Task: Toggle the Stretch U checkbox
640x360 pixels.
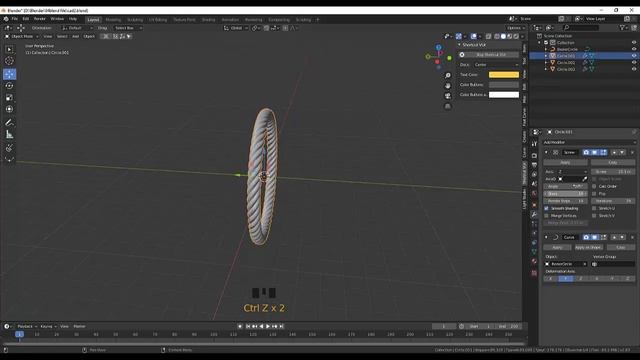Action: (x=594, y=208)
